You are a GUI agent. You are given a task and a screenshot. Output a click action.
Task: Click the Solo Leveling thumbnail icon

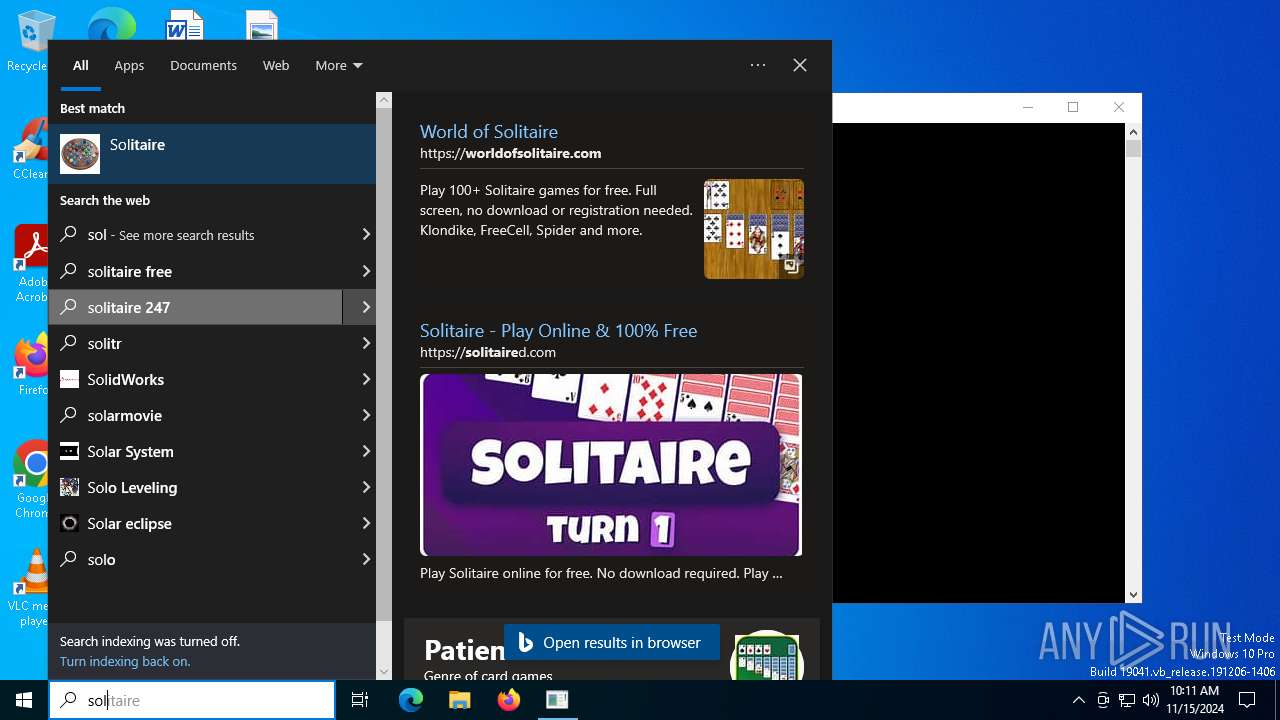[x=69, y=487]
